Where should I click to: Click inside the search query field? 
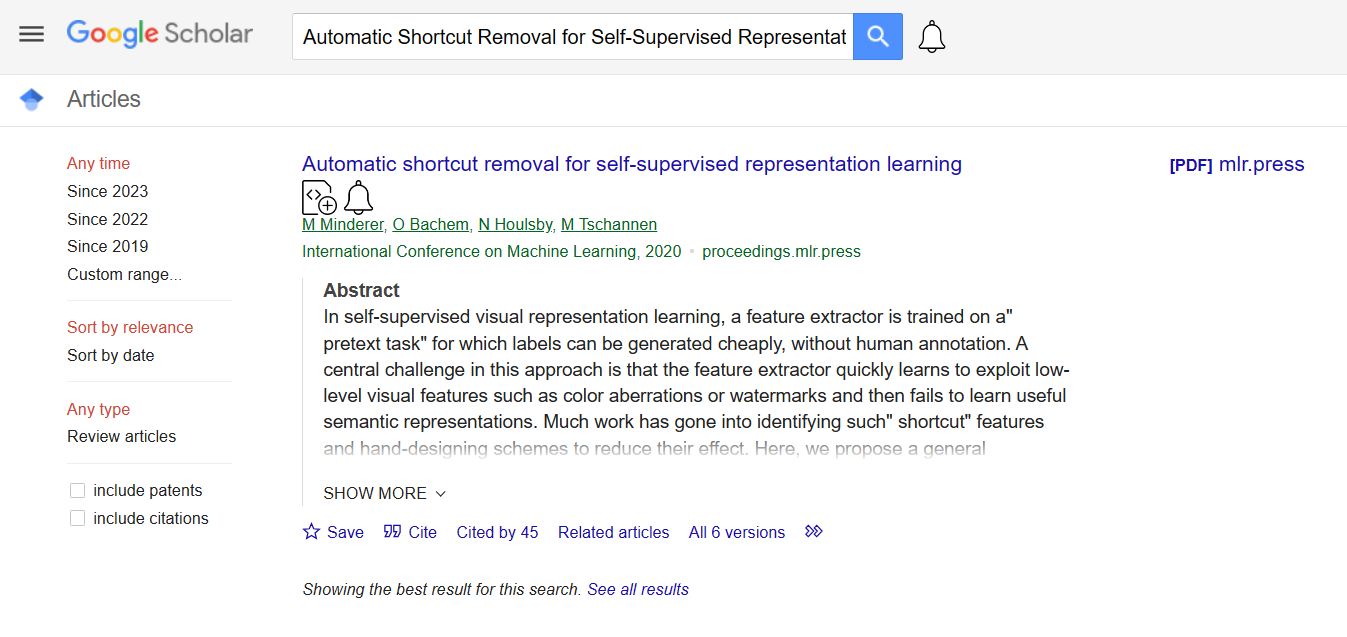point(572,36)
